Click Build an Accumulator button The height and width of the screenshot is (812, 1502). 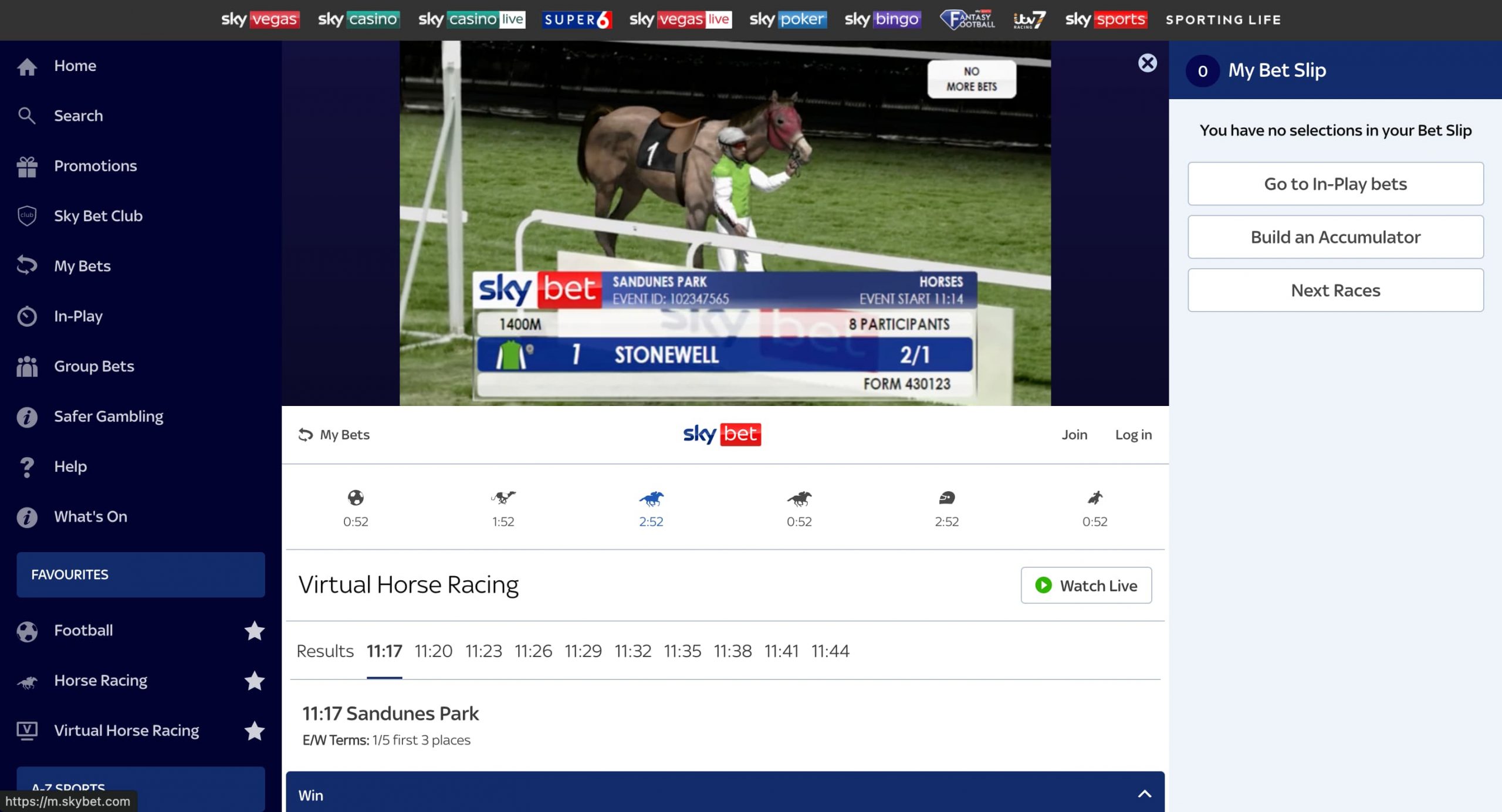pos(1335,237)
